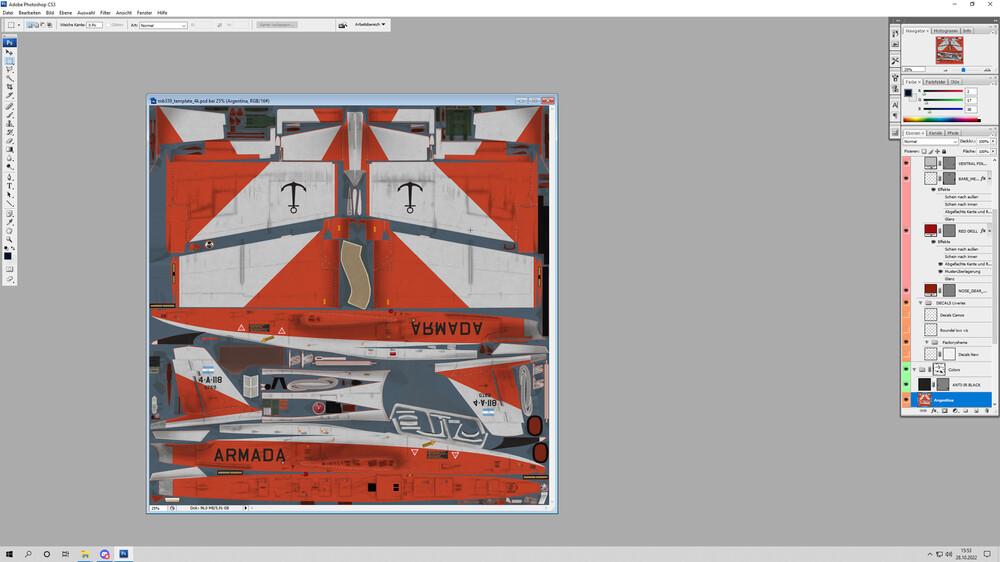
Task: Click the add layer mask icon
Action: click(x=945, y=410)
